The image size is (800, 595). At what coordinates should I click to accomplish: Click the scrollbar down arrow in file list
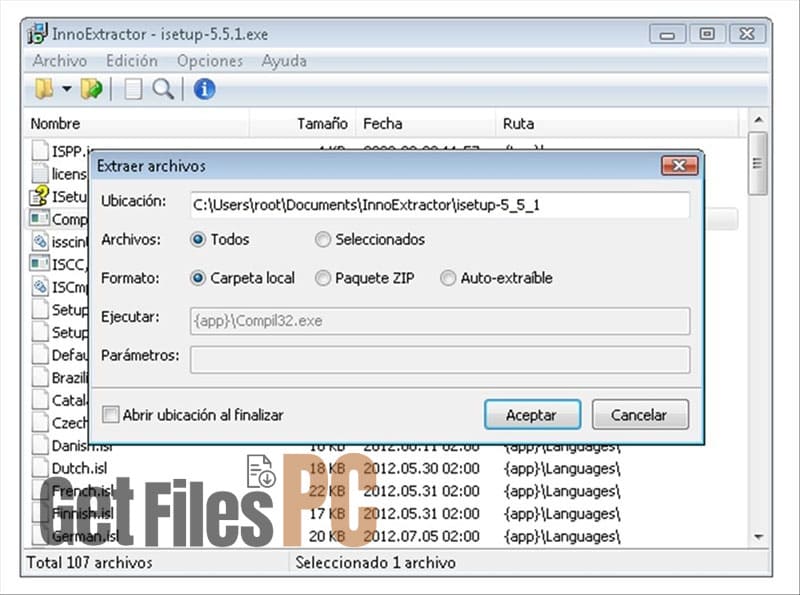click(x=758, y=537)
